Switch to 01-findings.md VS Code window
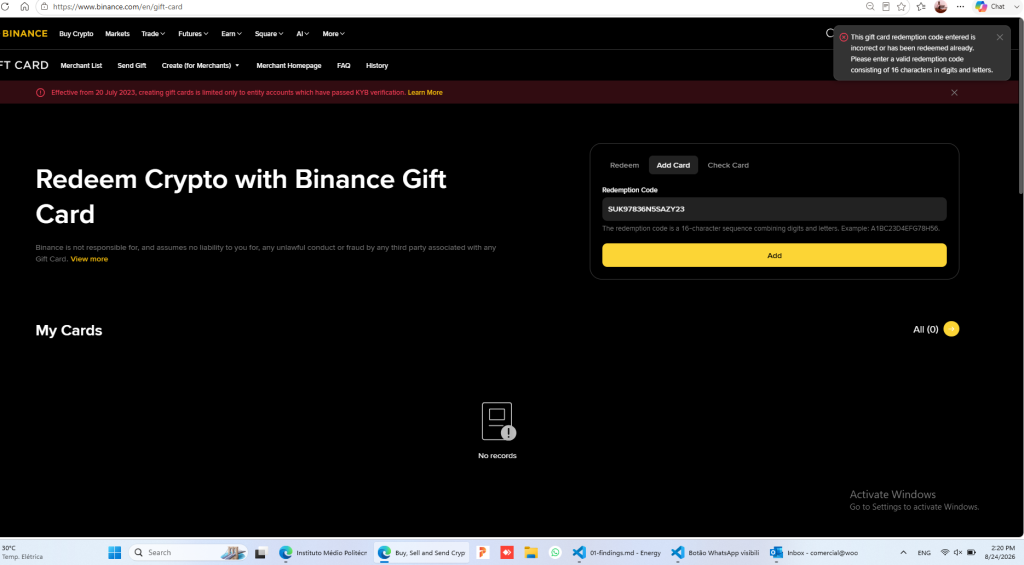 pos(617,553)
